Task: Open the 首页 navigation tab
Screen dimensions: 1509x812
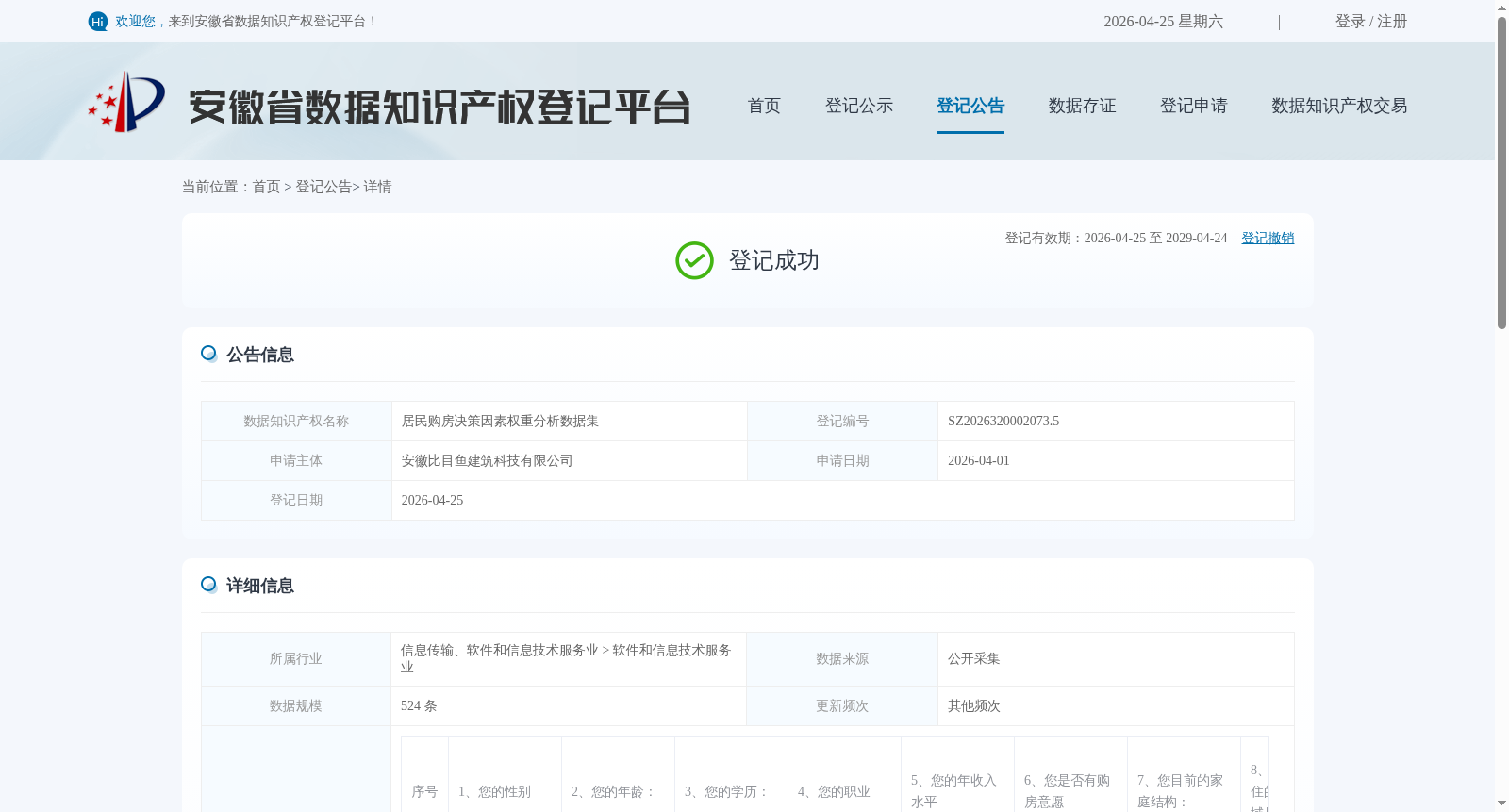Action: pos(764,106)
